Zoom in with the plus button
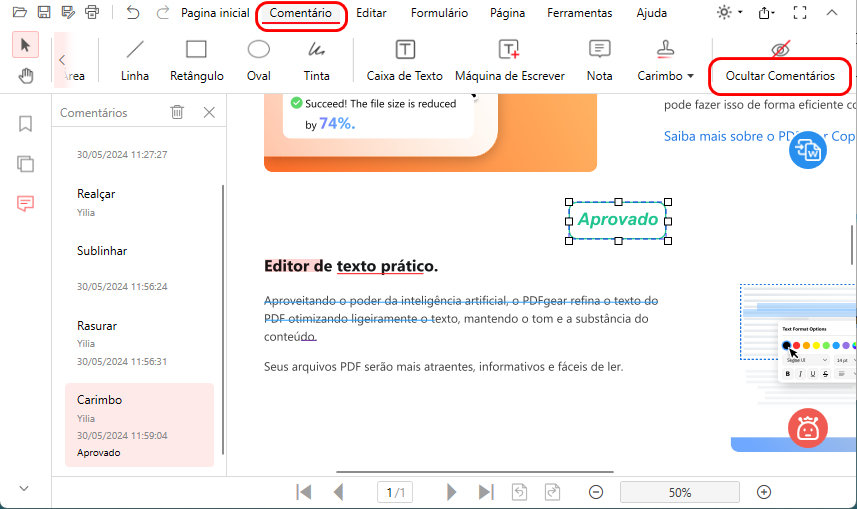This screenshot has height=509, width=857. click(x=764, y=492)
